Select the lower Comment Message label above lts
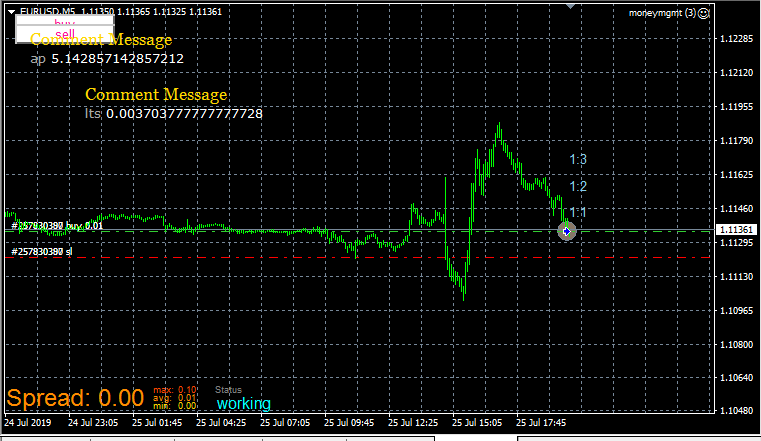The width and height of the screenshot is (761, 441). (x=156, y=95)
